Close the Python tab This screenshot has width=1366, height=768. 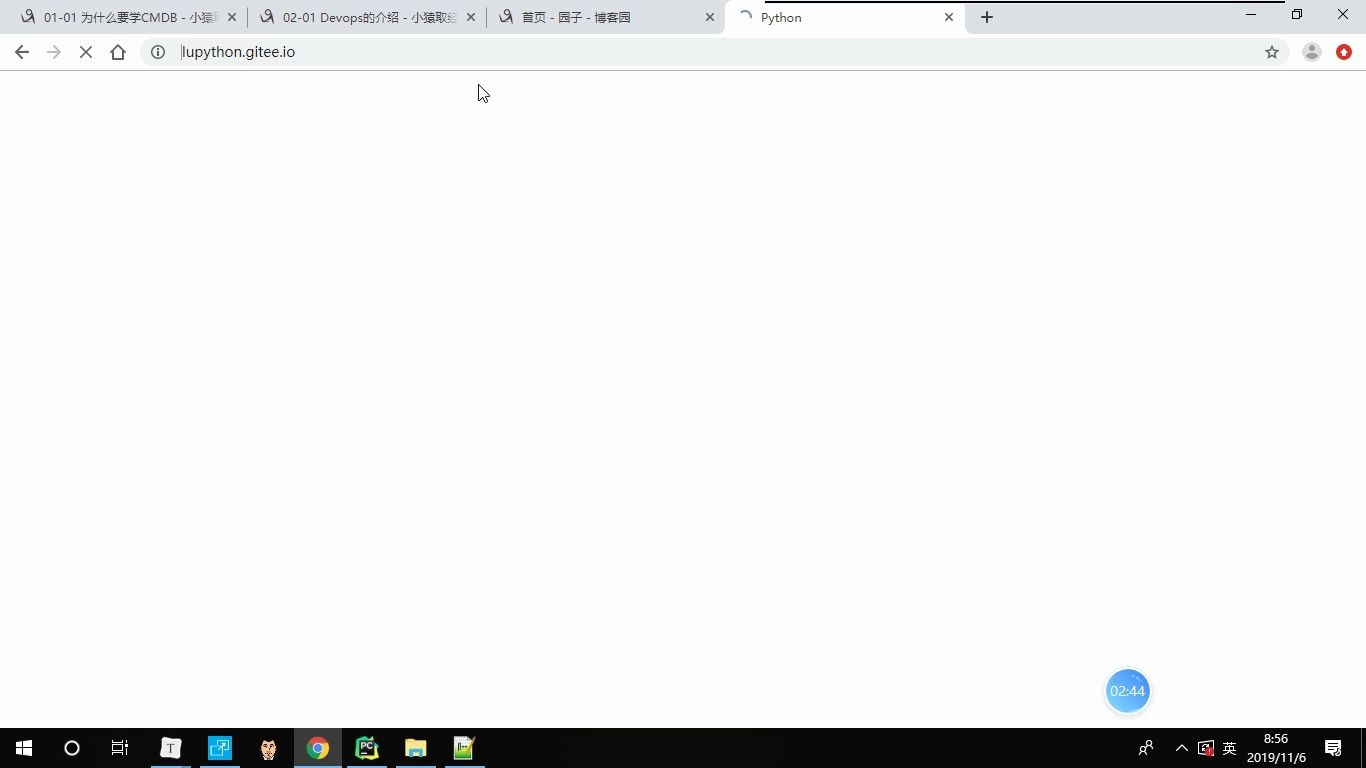[x=949, y=17]
